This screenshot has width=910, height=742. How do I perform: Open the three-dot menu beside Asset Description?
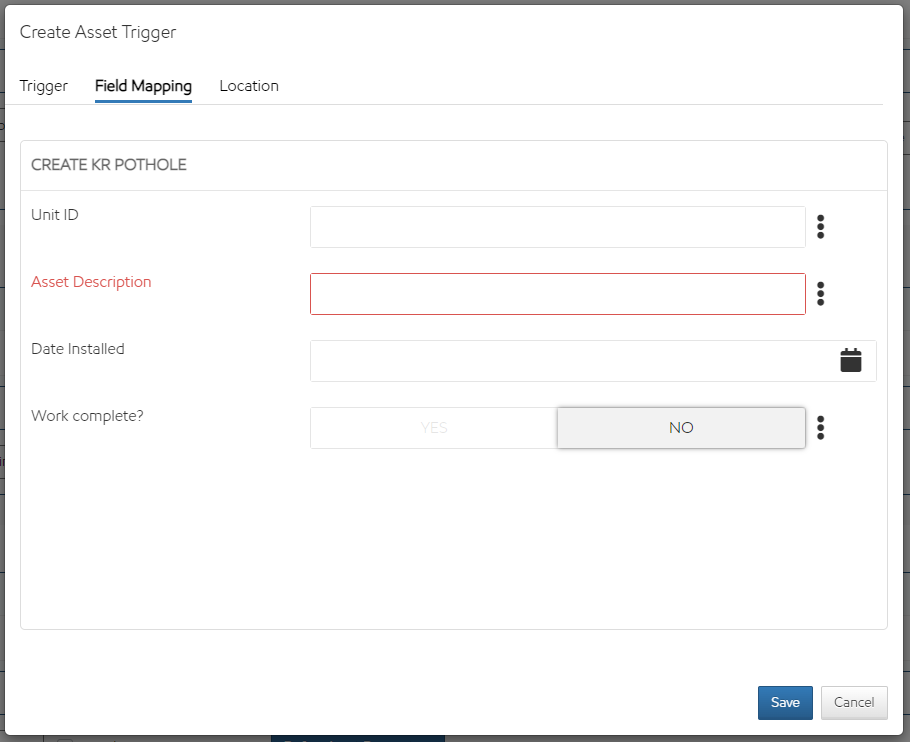[x=820, y=294]
